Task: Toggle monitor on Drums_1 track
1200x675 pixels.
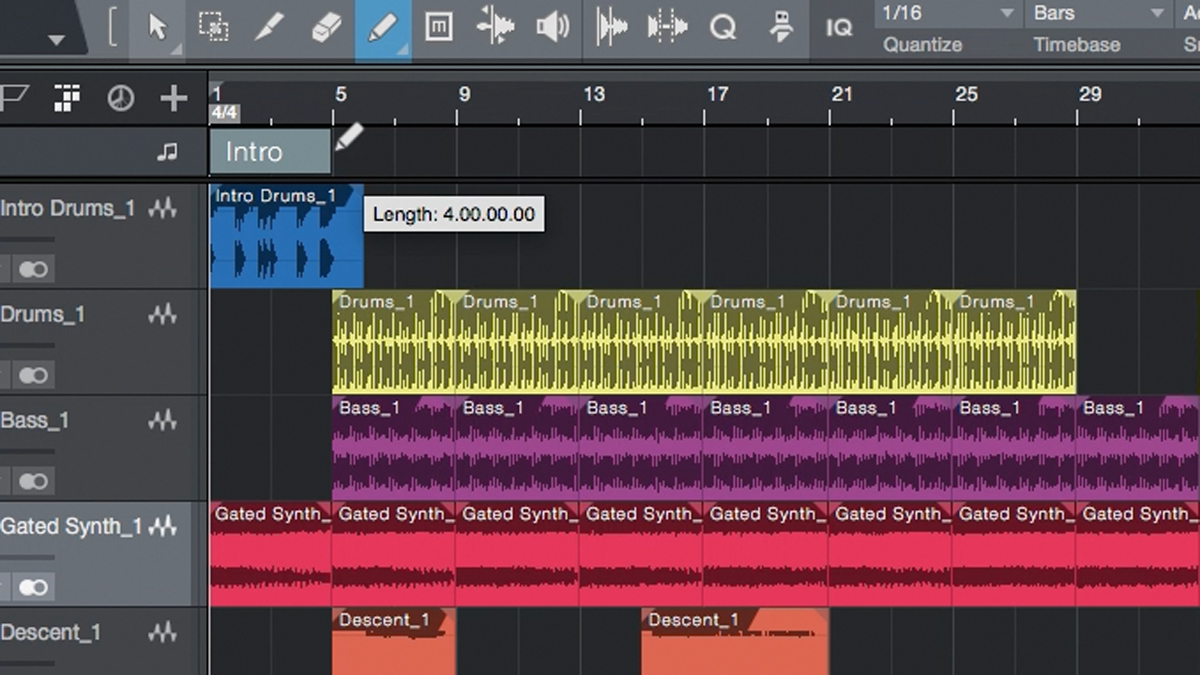Action: click(34, 375)
